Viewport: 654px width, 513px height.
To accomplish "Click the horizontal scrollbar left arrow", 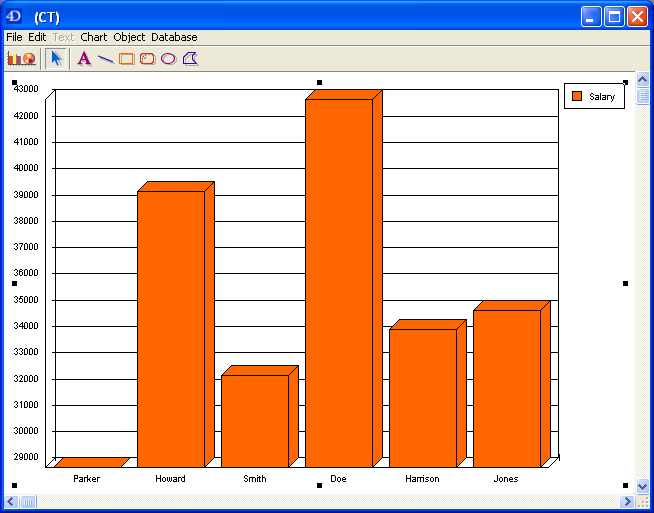I will point(11,501).
